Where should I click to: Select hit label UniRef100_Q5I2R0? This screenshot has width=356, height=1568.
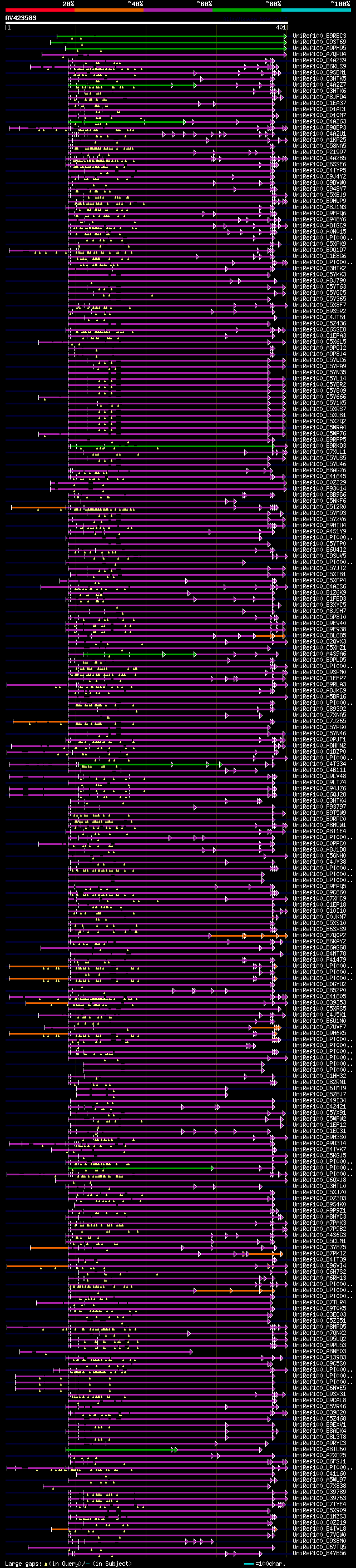coord(319,507)
